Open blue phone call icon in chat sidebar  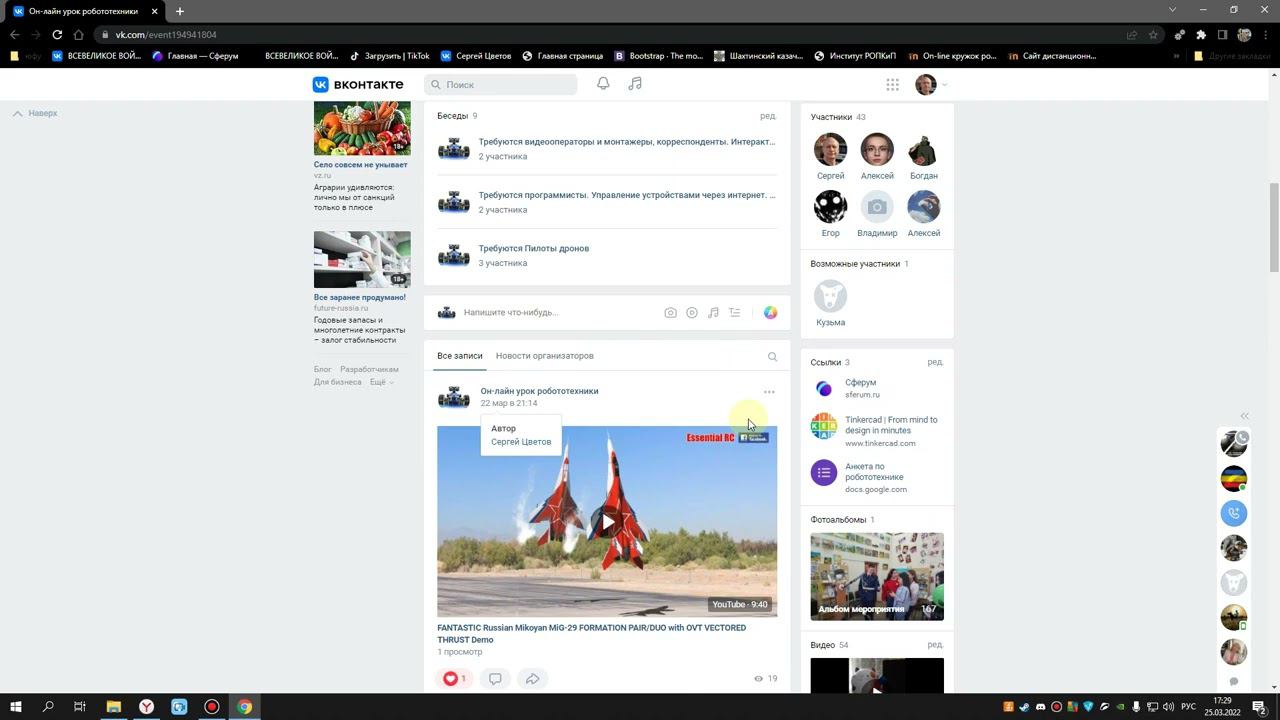[1234, 513]
